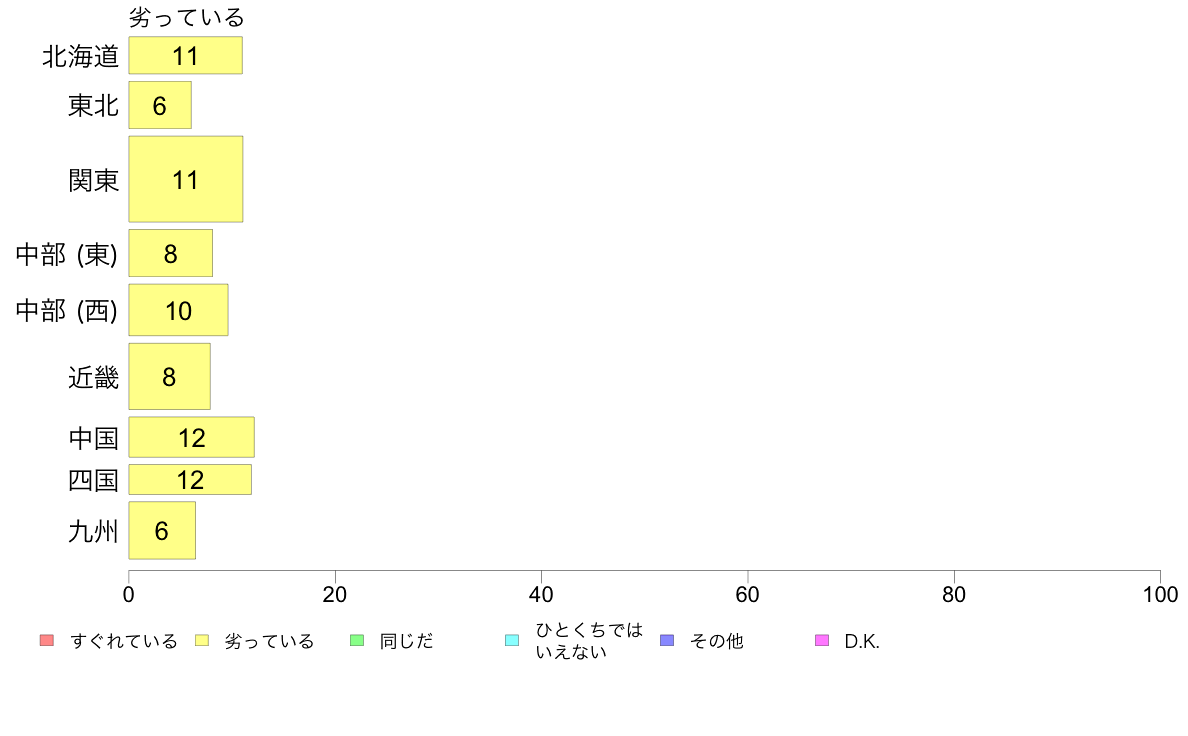Click the blue その他 legend swatch
Screen dimensions: 1188x736
[667, 640]
